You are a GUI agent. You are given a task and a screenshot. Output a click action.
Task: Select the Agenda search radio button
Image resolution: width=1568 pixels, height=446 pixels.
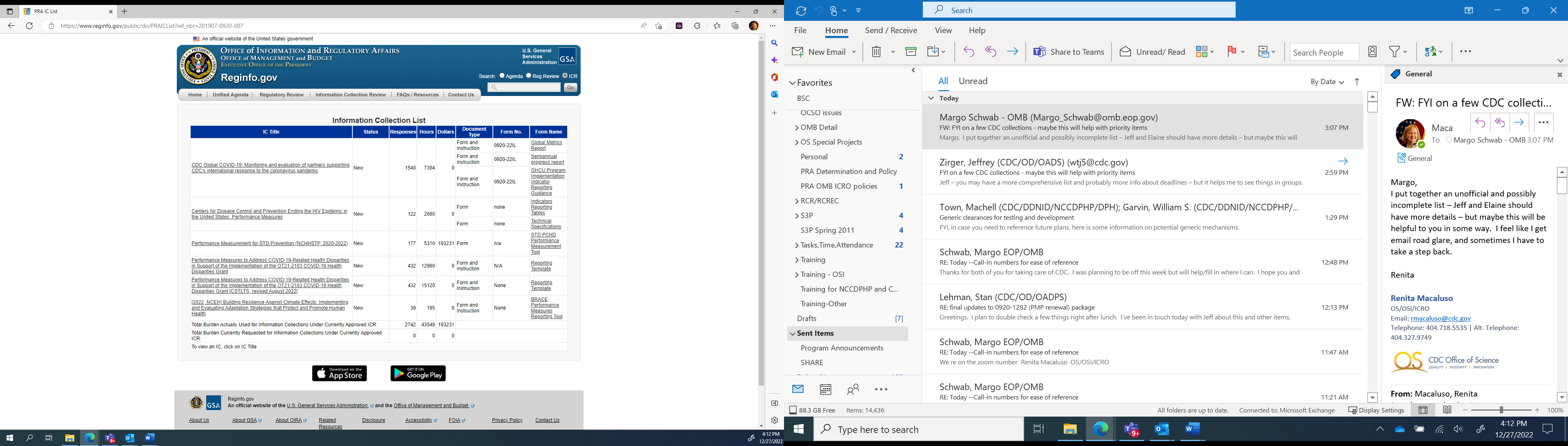coord(502,76)
